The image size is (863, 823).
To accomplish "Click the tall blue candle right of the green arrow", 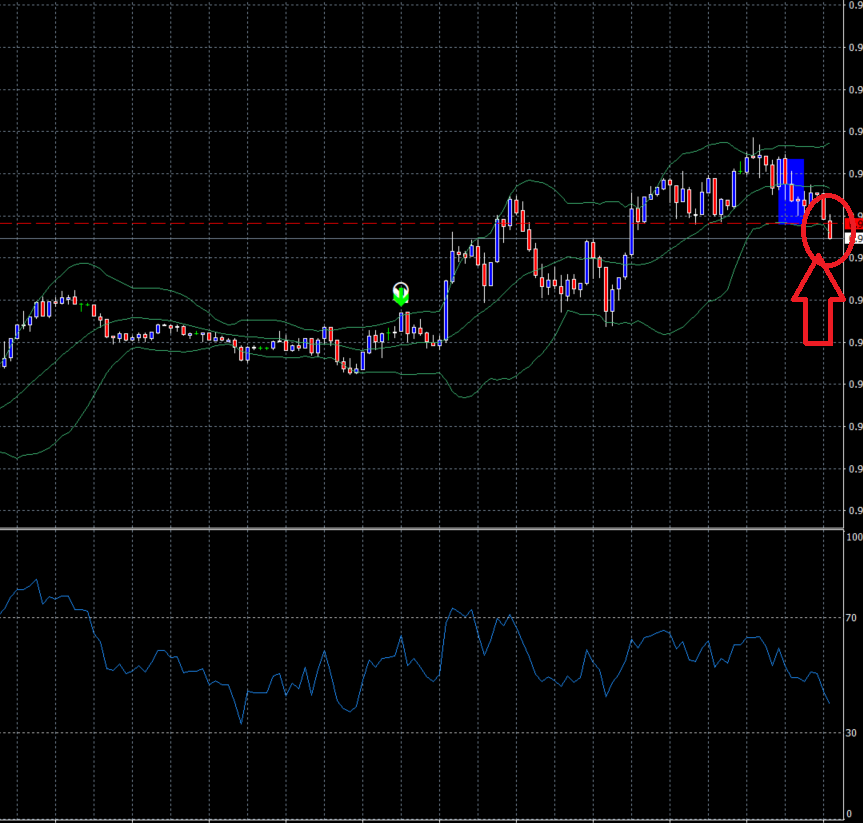I will pos(445,310).
